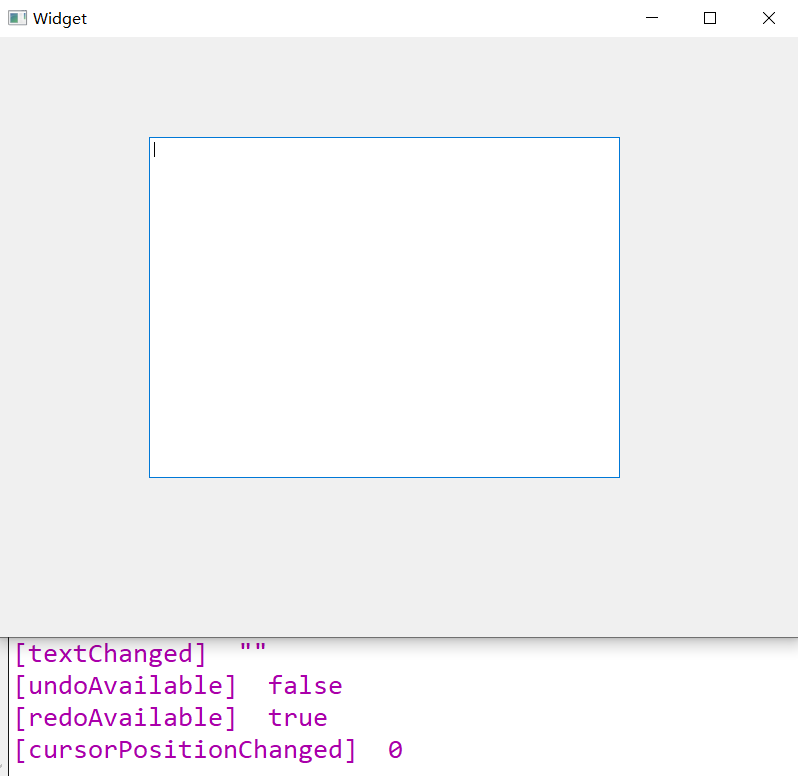Image resolution: width=798 pixels, height=776 pixels.
Task: Click the [cursorPositionChanged] 0 output line
Action: (x=209, y=750)
